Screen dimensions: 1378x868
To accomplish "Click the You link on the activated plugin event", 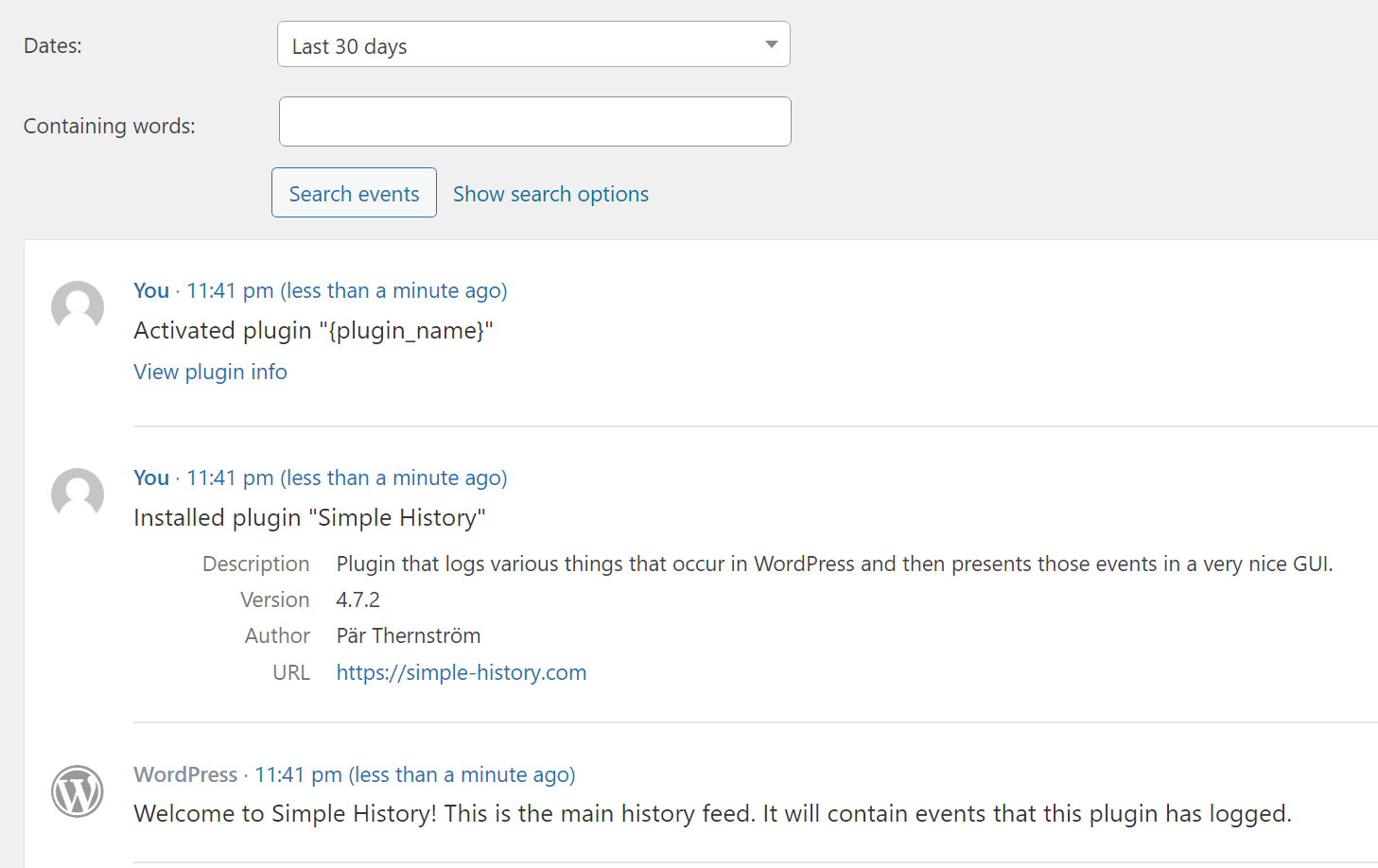I will coord(150,290).
